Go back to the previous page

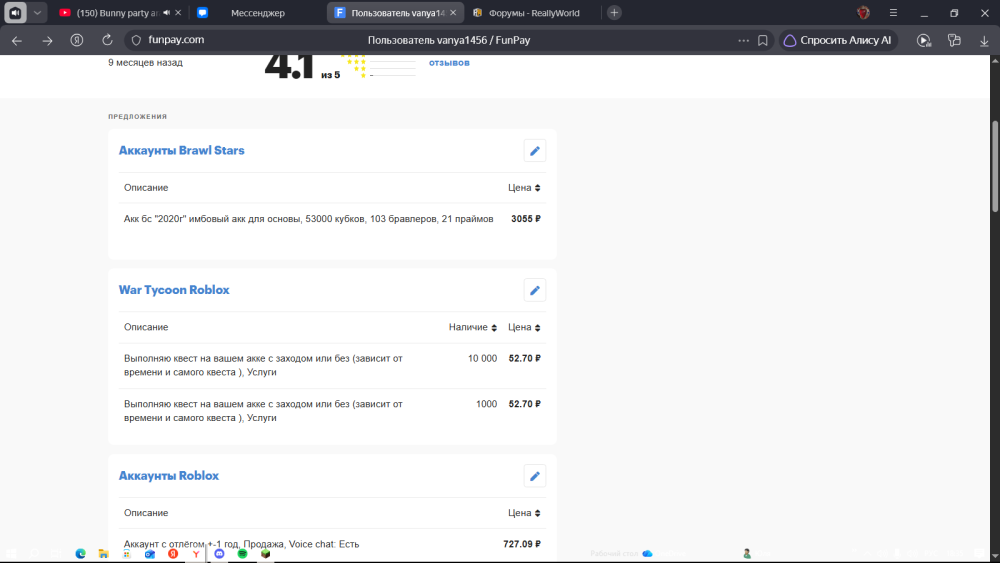17,40
